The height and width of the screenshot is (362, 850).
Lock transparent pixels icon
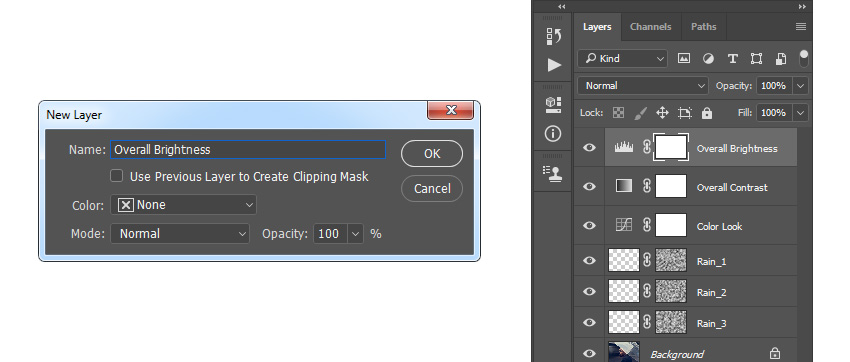(x=618, y=113)
